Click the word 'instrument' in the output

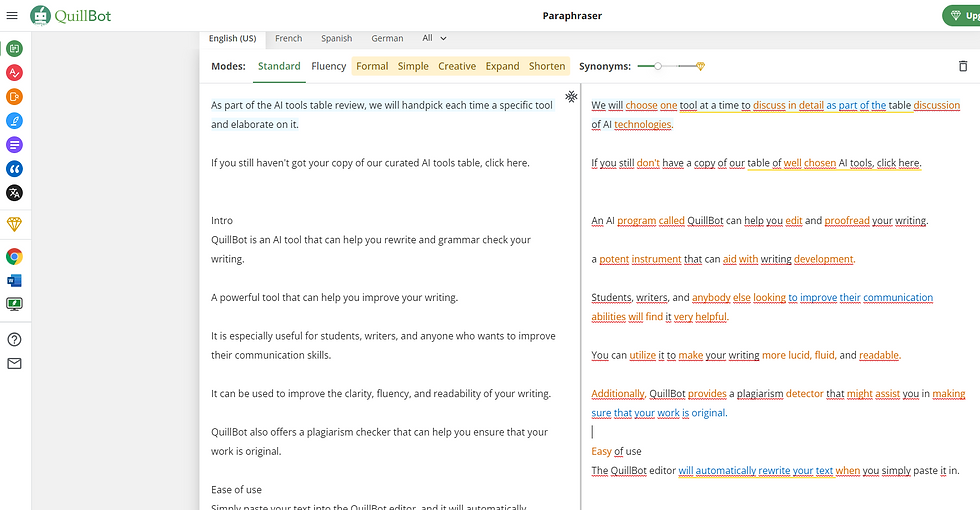click(656, 259)
